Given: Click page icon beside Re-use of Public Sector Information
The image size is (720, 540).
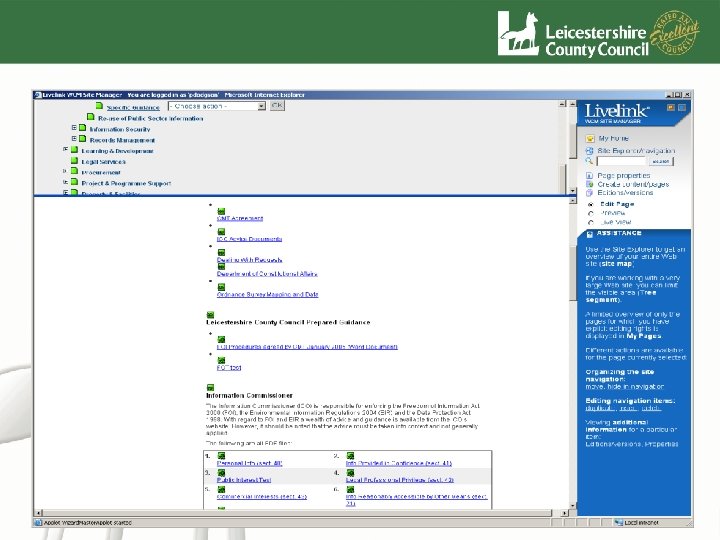Looking at the screenshot, I should pyautogui.click(x=90, y=117).
